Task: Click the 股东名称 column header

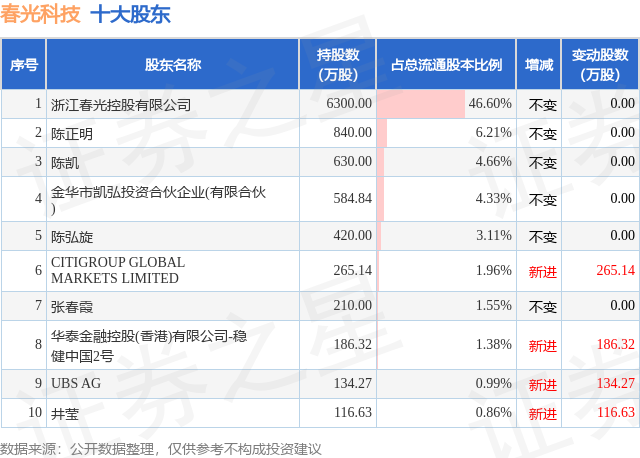Action: (x=172, y=65)
